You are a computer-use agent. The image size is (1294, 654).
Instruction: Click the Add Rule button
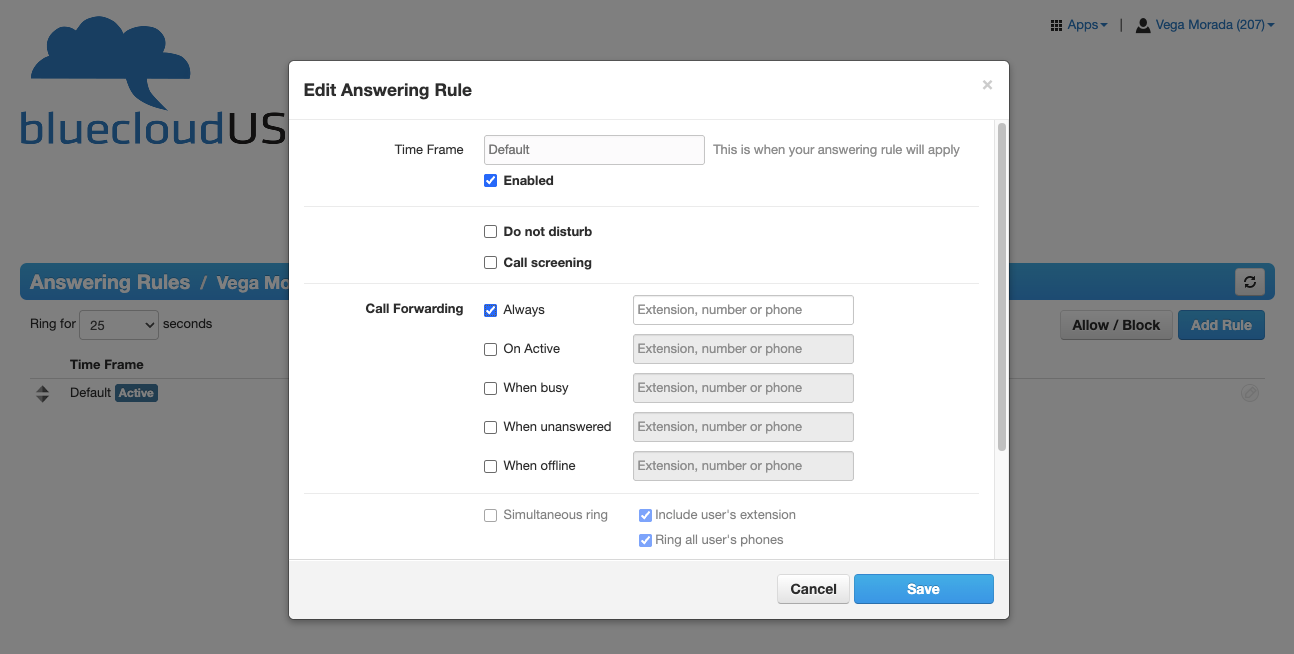[1221, 325]
